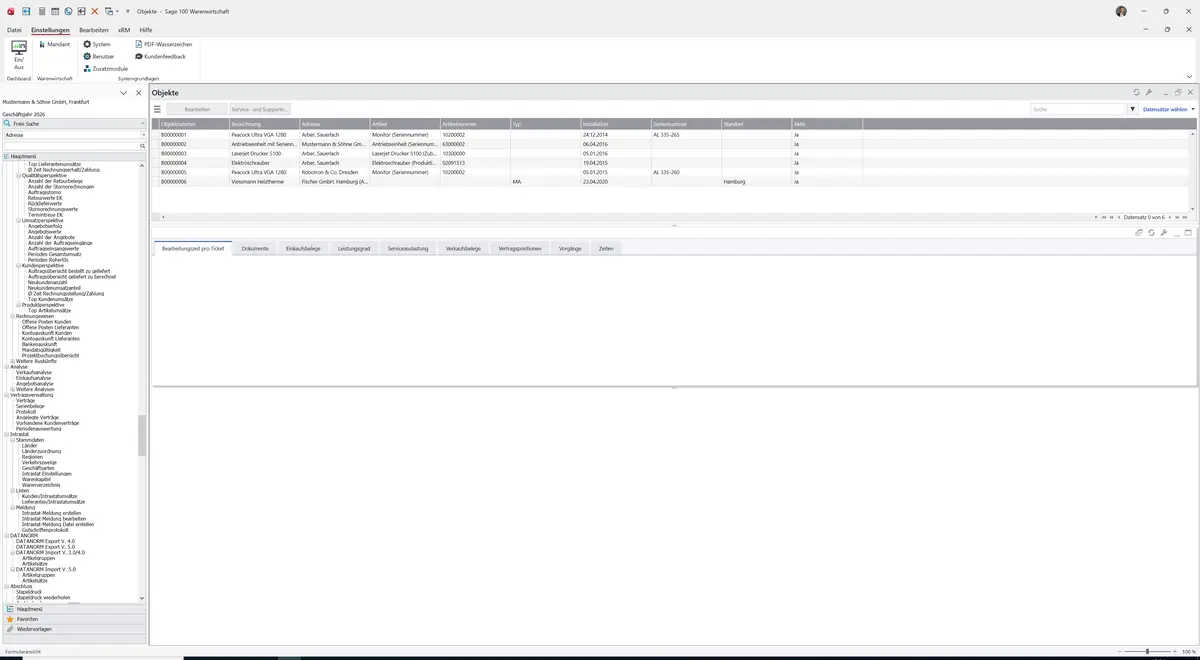Open the Datei menu
Viewport: 1200px width, 660px height.
[x=14, y=30]
